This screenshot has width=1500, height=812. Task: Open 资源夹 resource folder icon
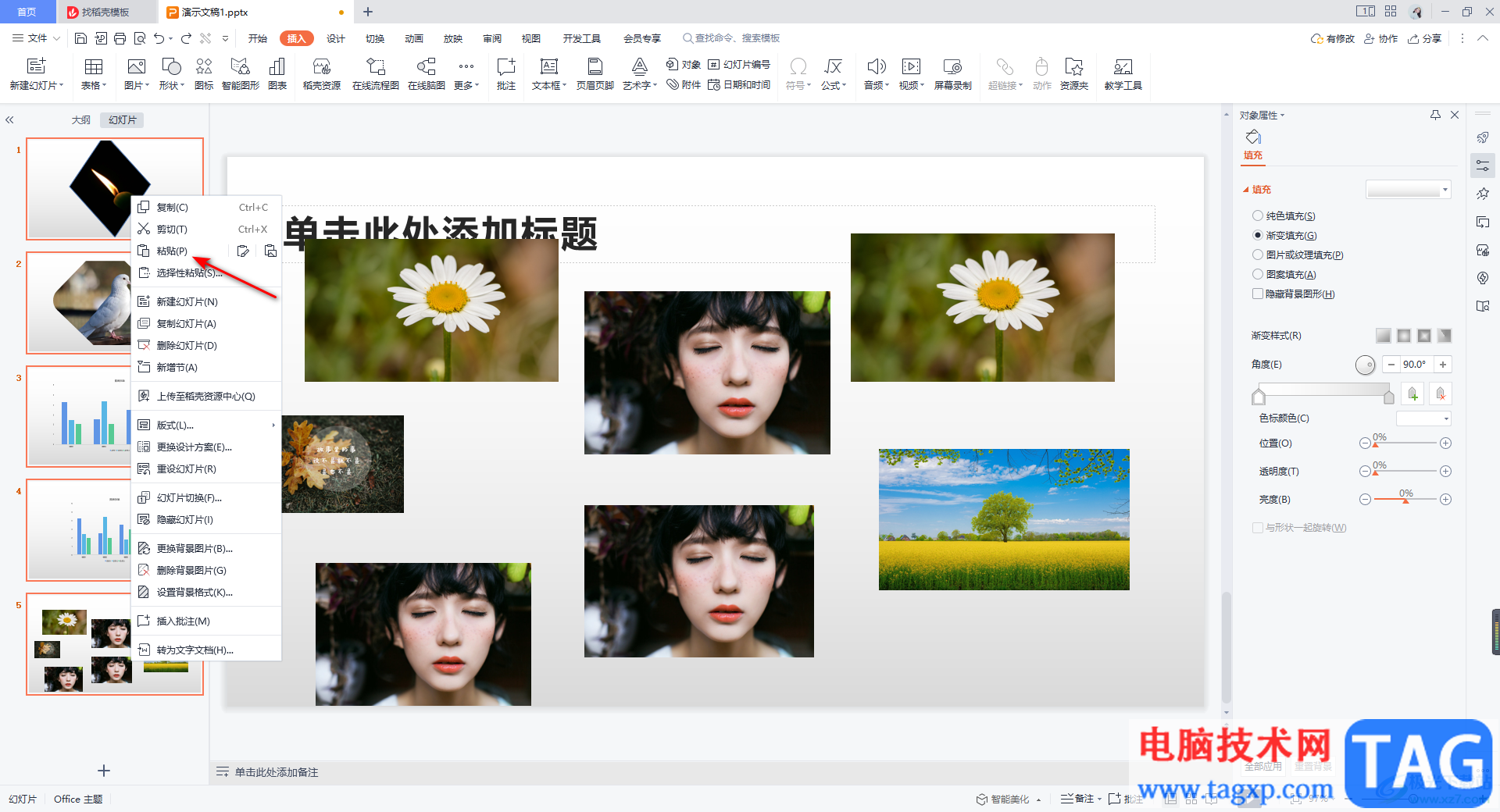(1074, 73)
